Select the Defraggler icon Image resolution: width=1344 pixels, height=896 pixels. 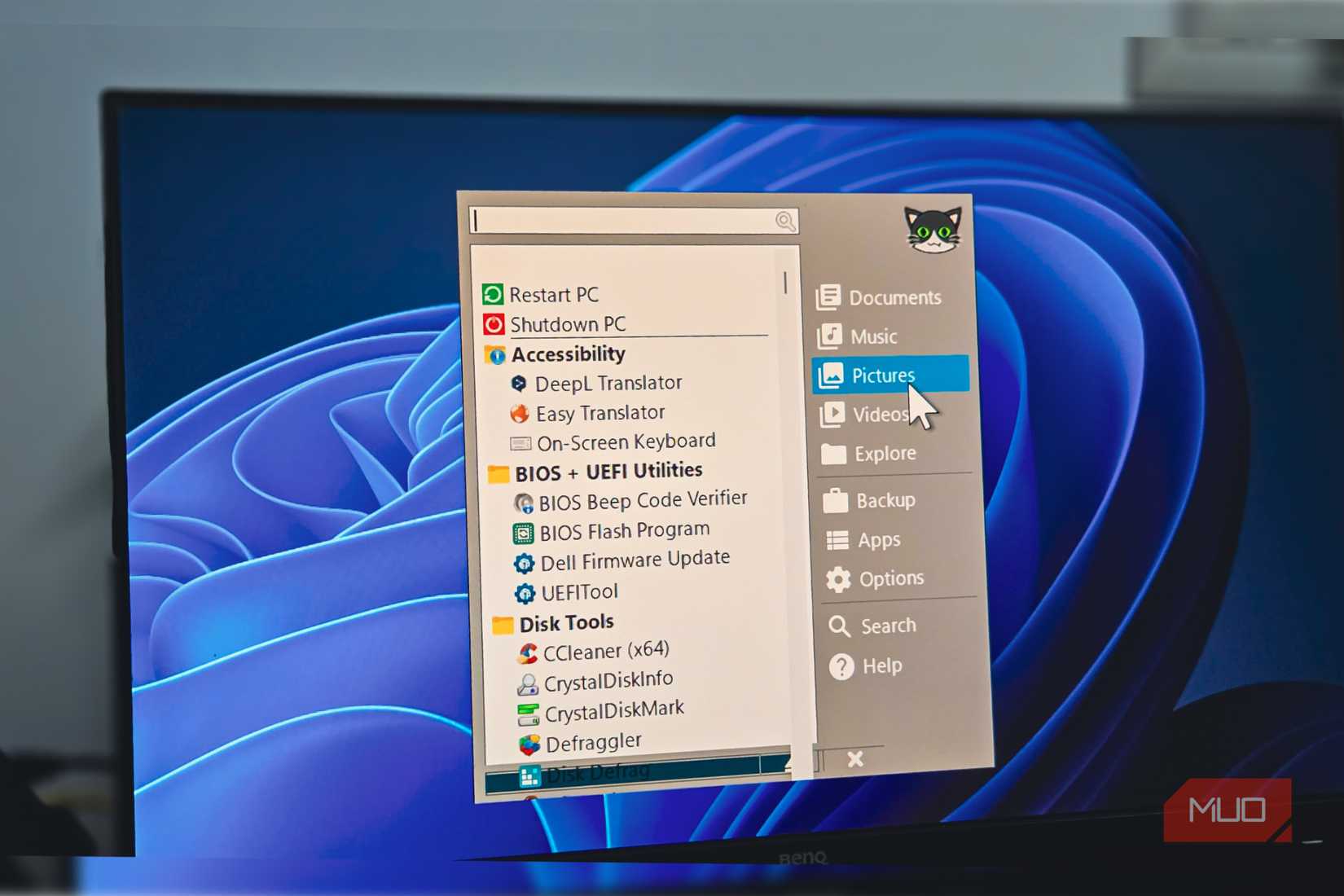531,741
